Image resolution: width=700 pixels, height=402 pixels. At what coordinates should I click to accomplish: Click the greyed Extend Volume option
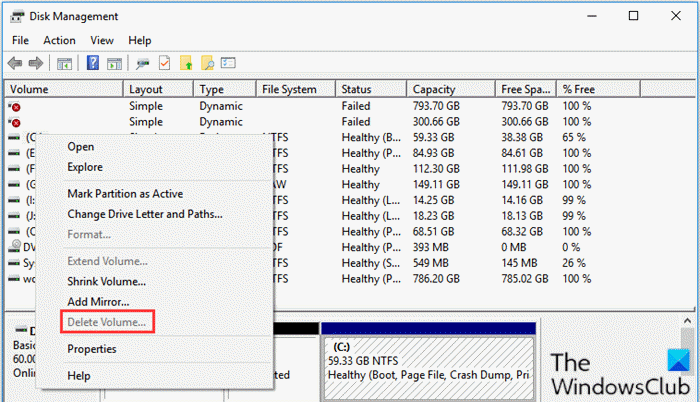(107, 261)
